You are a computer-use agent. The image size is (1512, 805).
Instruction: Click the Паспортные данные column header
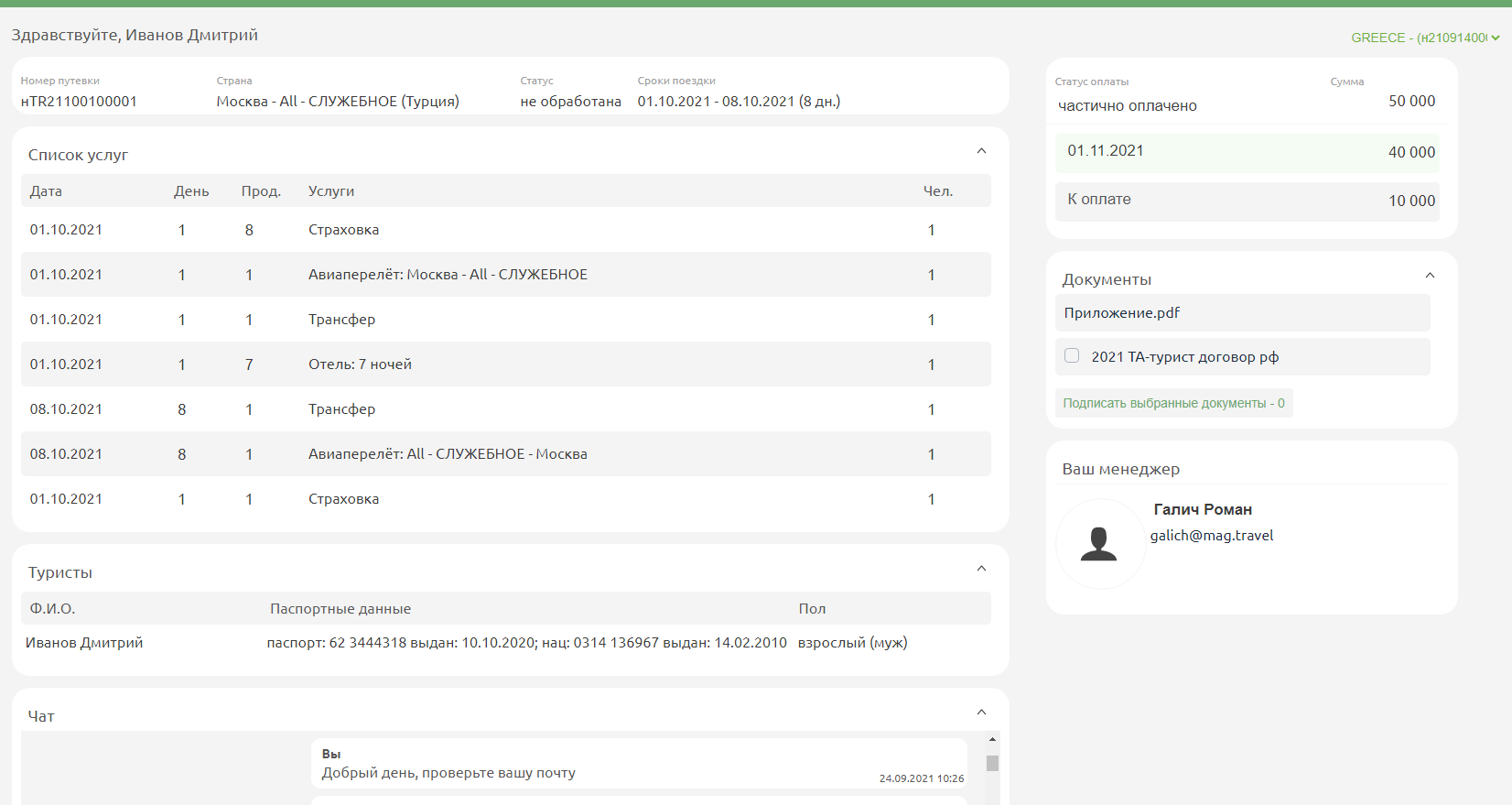pos(340,609)
